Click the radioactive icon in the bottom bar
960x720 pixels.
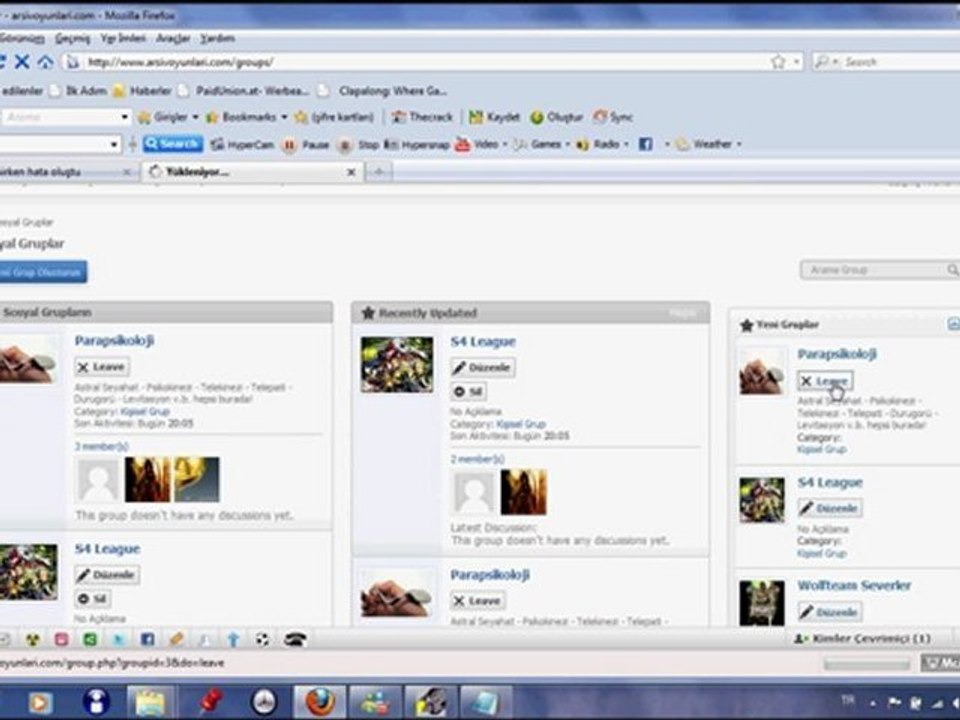[x=33, y=640]
